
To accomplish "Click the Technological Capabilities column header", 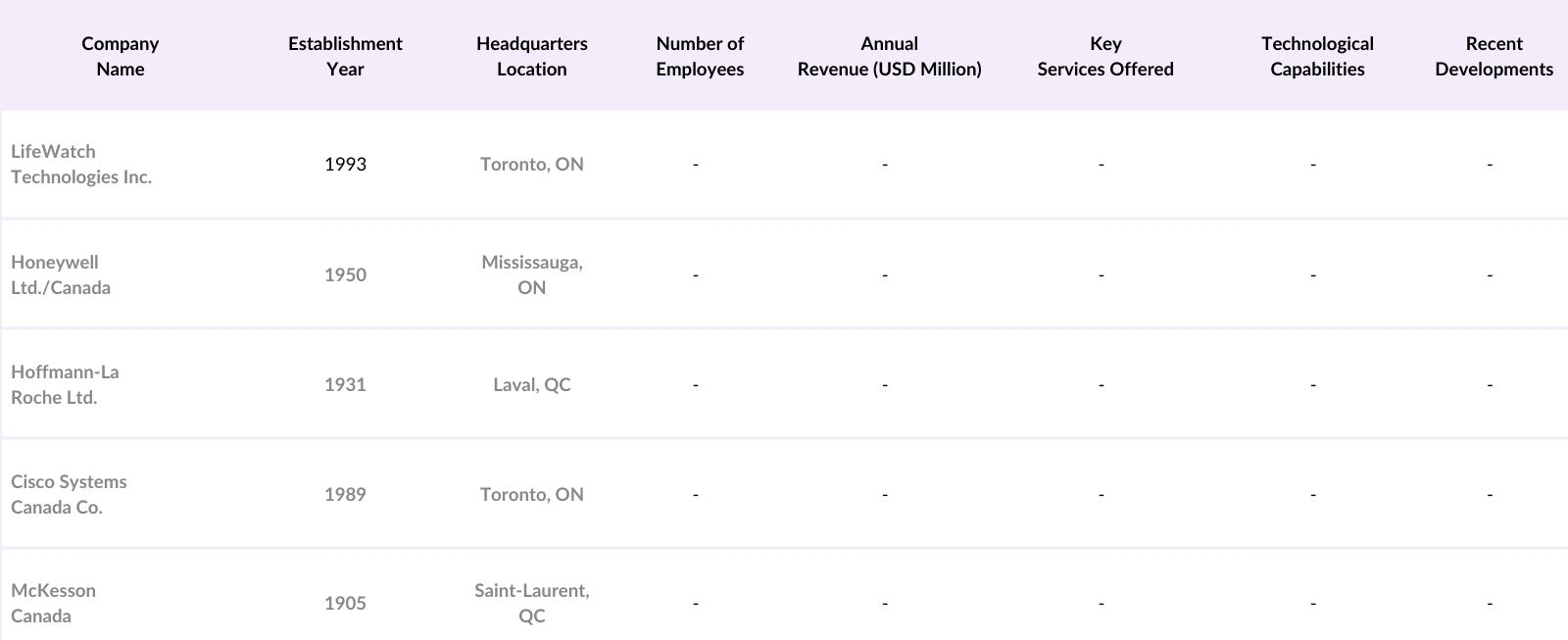I will coord(1317,56).
